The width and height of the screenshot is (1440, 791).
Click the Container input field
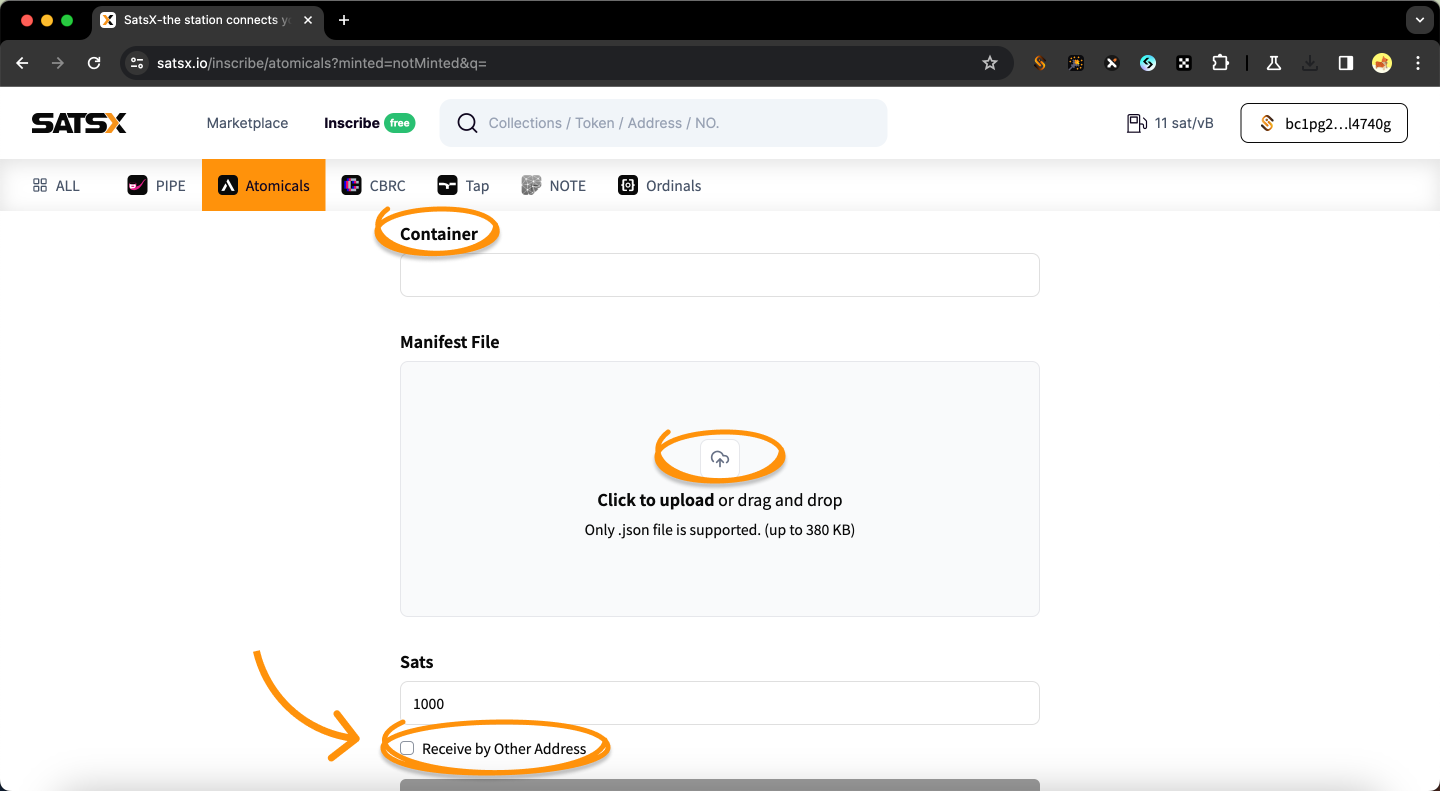coord(719,275)
